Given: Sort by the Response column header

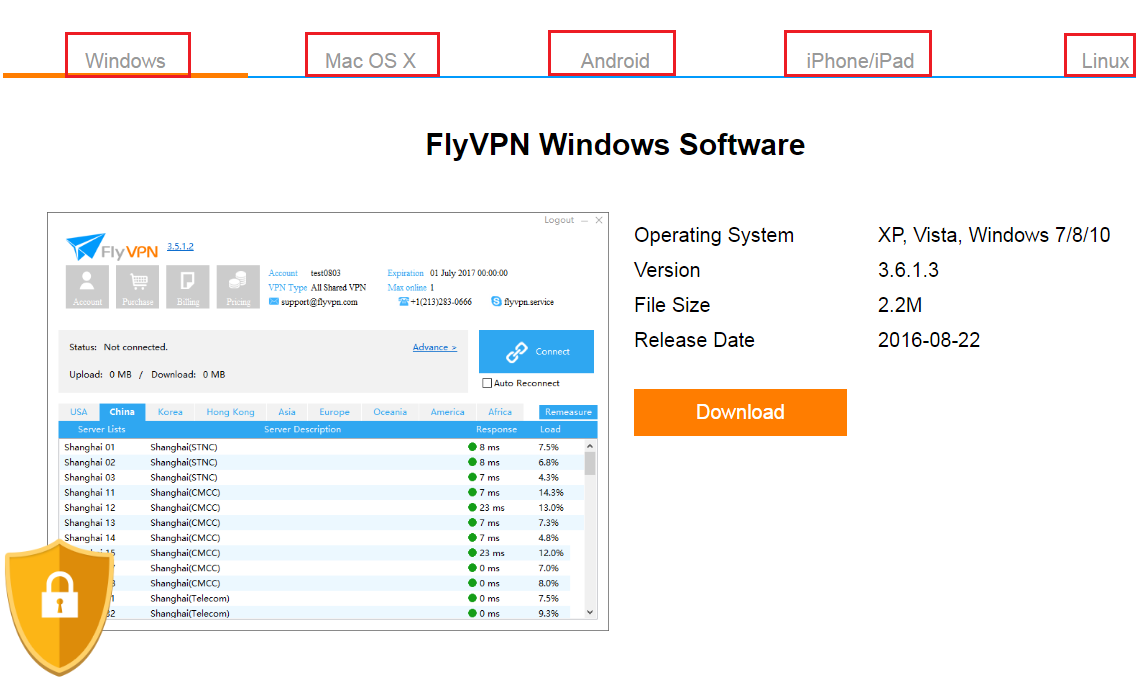Looking at the screenshot, I should (496, 430).
